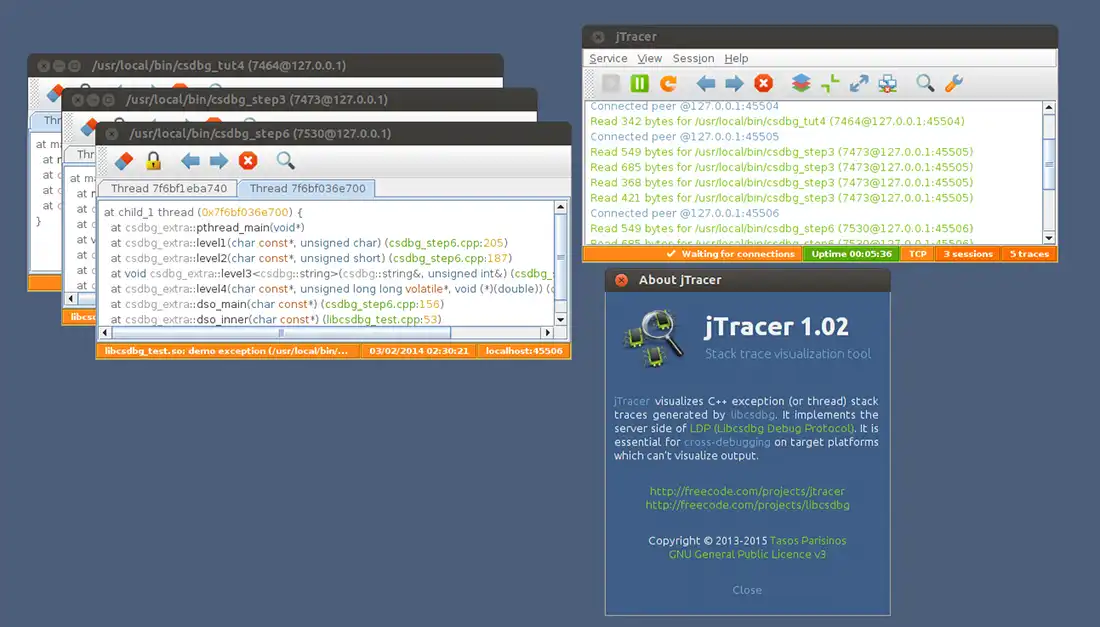The height and width of the screenshot is (627, 1100).
Task: Restart service with orange refresh icon
Action: pos(669,83)
